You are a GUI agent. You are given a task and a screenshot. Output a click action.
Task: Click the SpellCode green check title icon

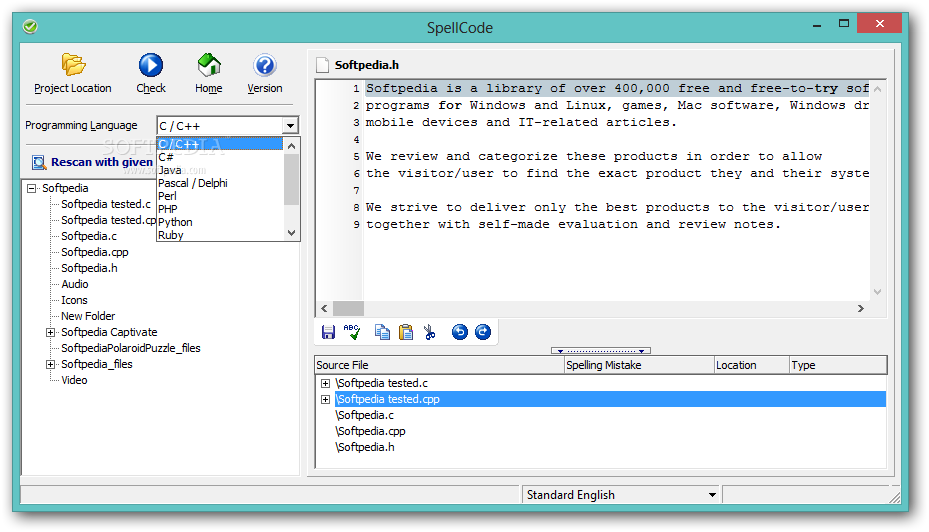pyautogui.click(x=30, y=27)
